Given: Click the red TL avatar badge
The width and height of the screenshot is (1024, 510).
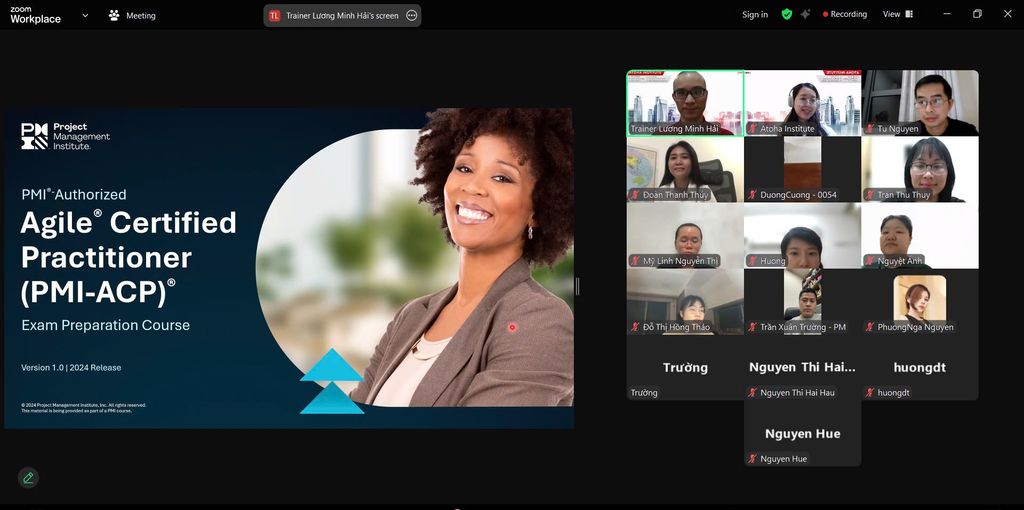Looking at the screenshot, I should click(x=274, y=16).
